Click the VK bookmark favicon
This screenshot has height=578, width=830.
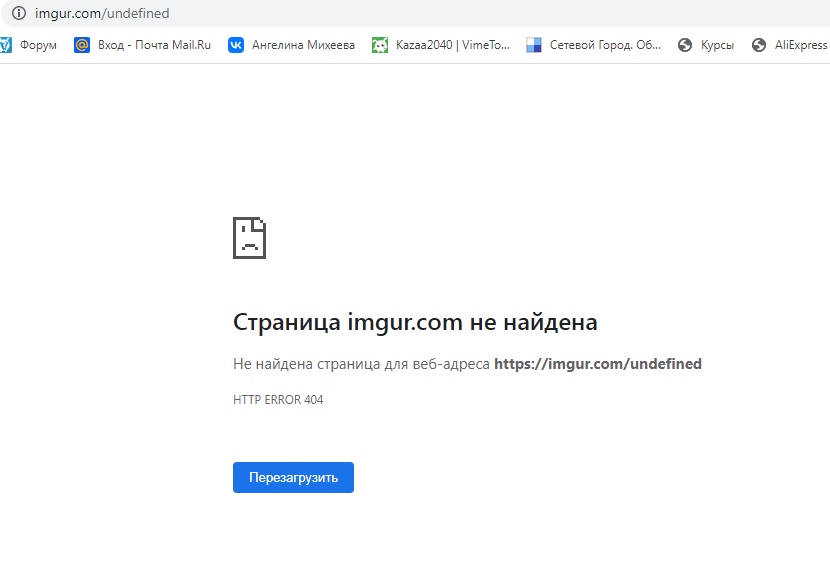(x=236, y=45)
